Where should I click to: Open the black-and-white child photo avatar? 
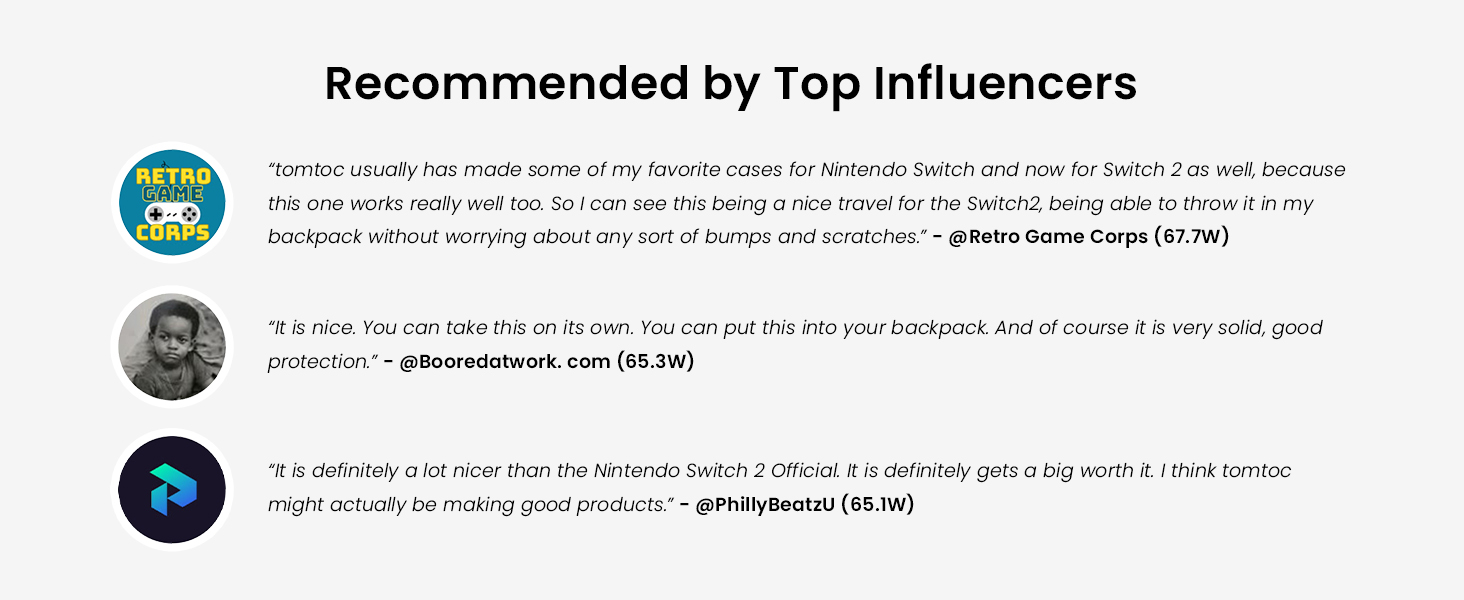pyautogui.click(x=172, y=347)
